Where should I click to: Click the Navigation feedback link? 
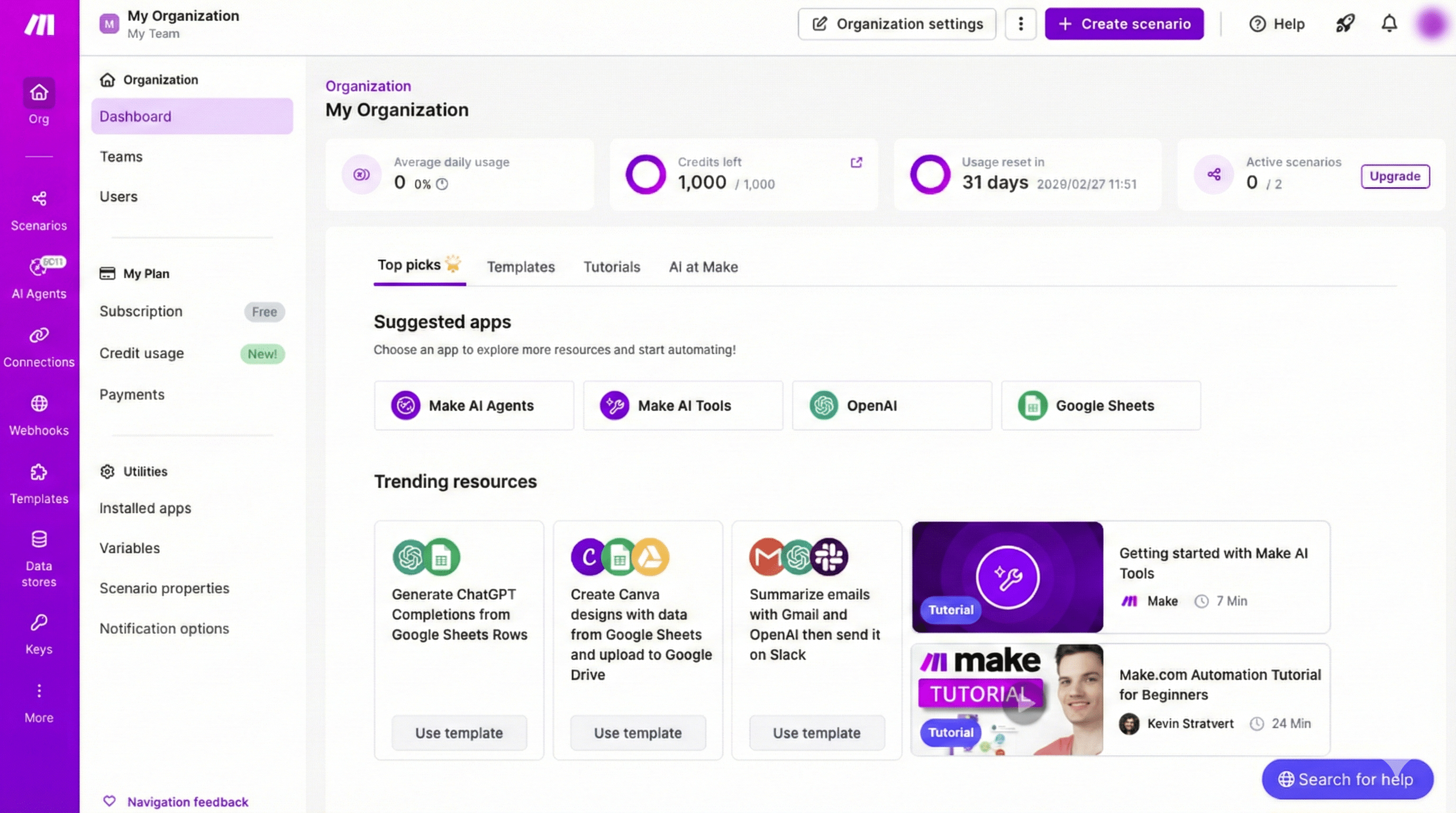(x=187, y=801)
